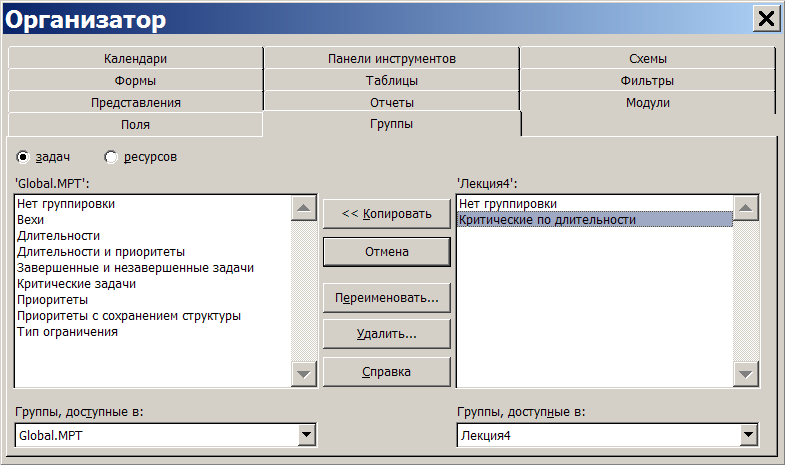
Task: Select Приоритеты с сохранением структуры
Action: point(153,316)
